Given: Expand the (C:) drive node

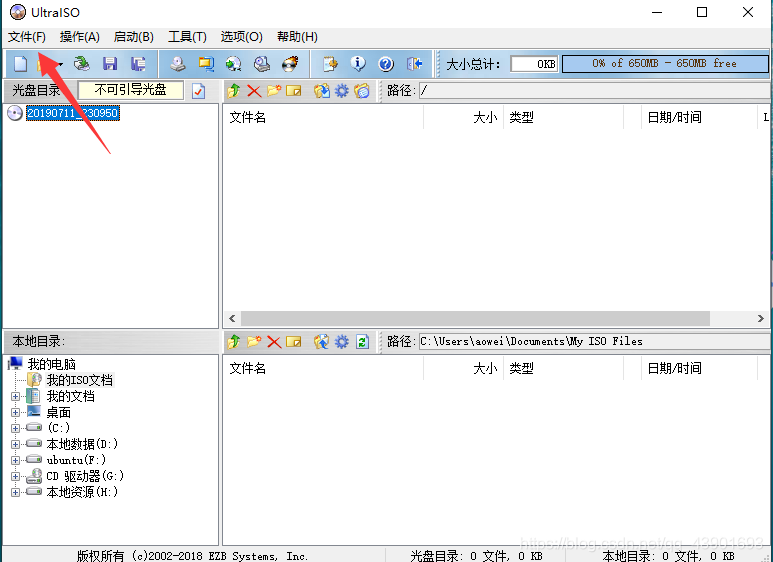Looking at the screenshot, I should pyautogui.click(x=15, y=428).
